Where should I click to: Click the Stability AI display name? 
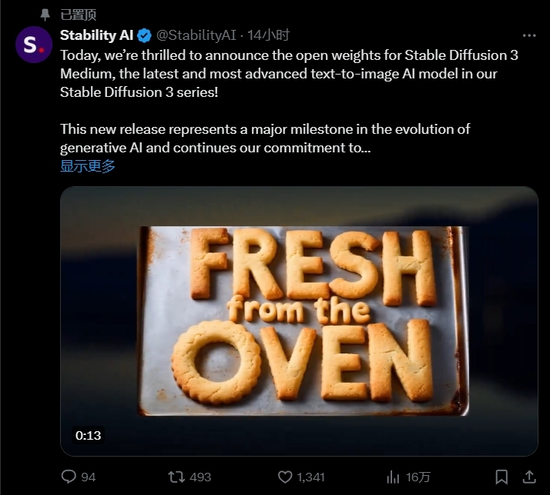97,35
